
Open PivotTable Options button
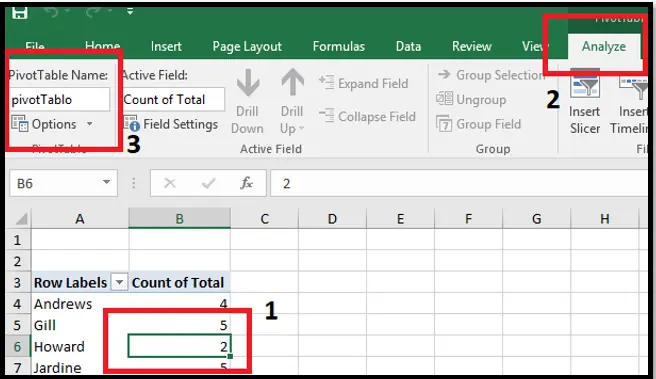[x=44, y=124]
